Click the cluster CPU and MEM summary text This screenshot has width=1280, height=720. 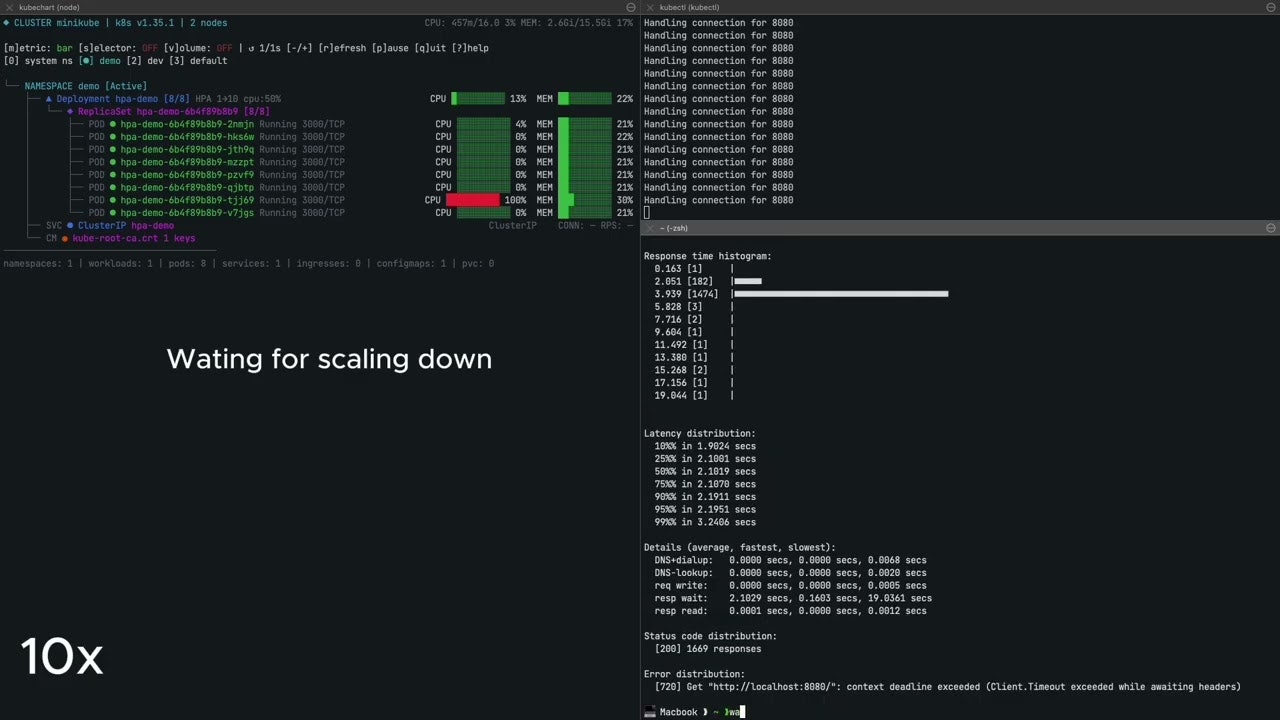point(529,22)
